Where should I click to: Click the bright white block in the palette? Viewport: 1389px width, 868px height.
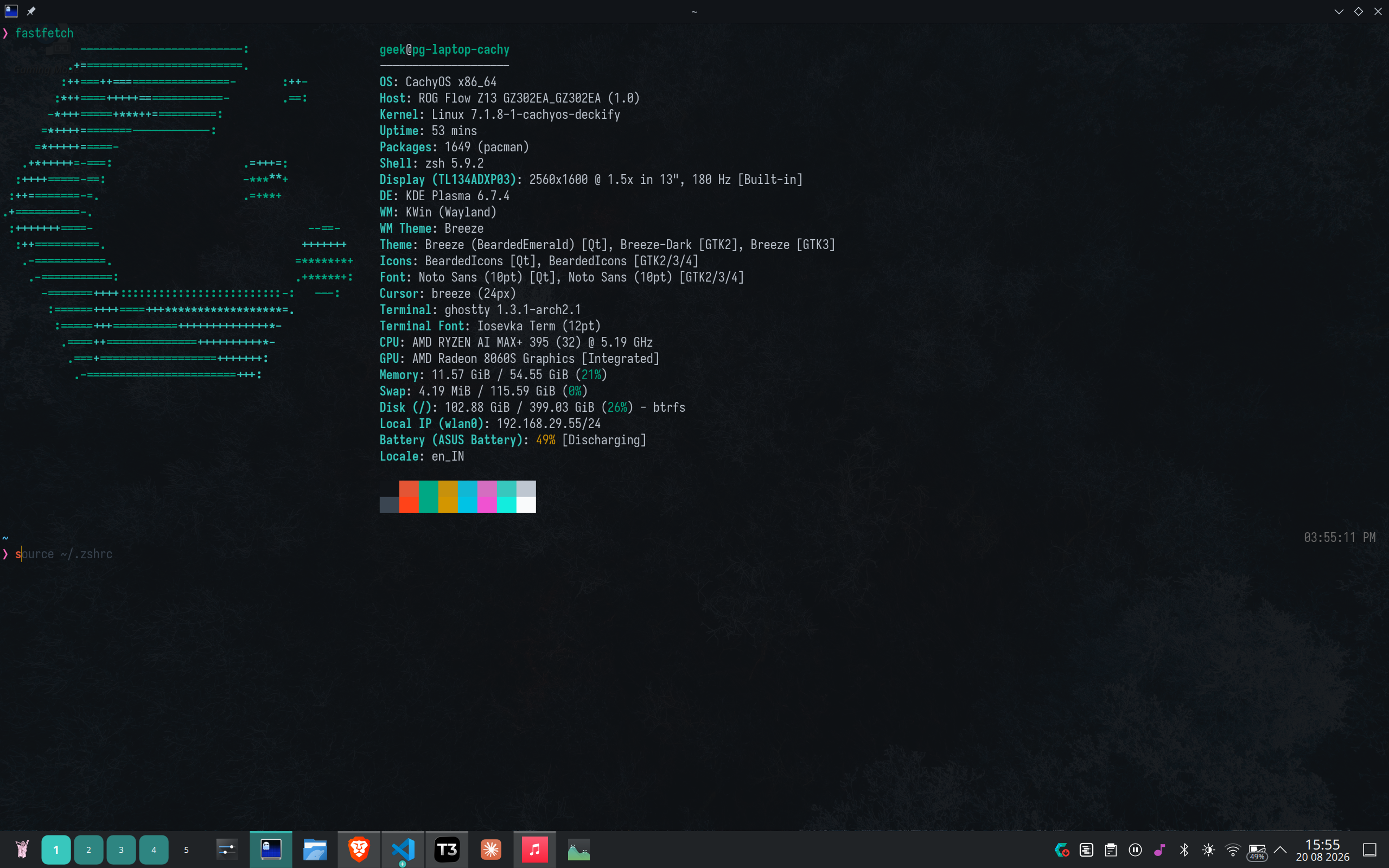526,505
